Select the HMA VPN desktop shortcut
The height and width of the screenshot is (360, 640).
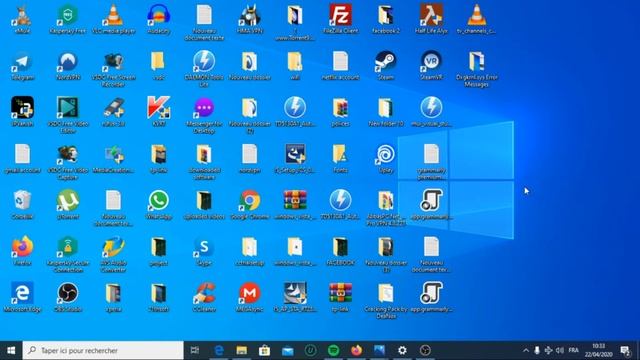pos(250,18)
